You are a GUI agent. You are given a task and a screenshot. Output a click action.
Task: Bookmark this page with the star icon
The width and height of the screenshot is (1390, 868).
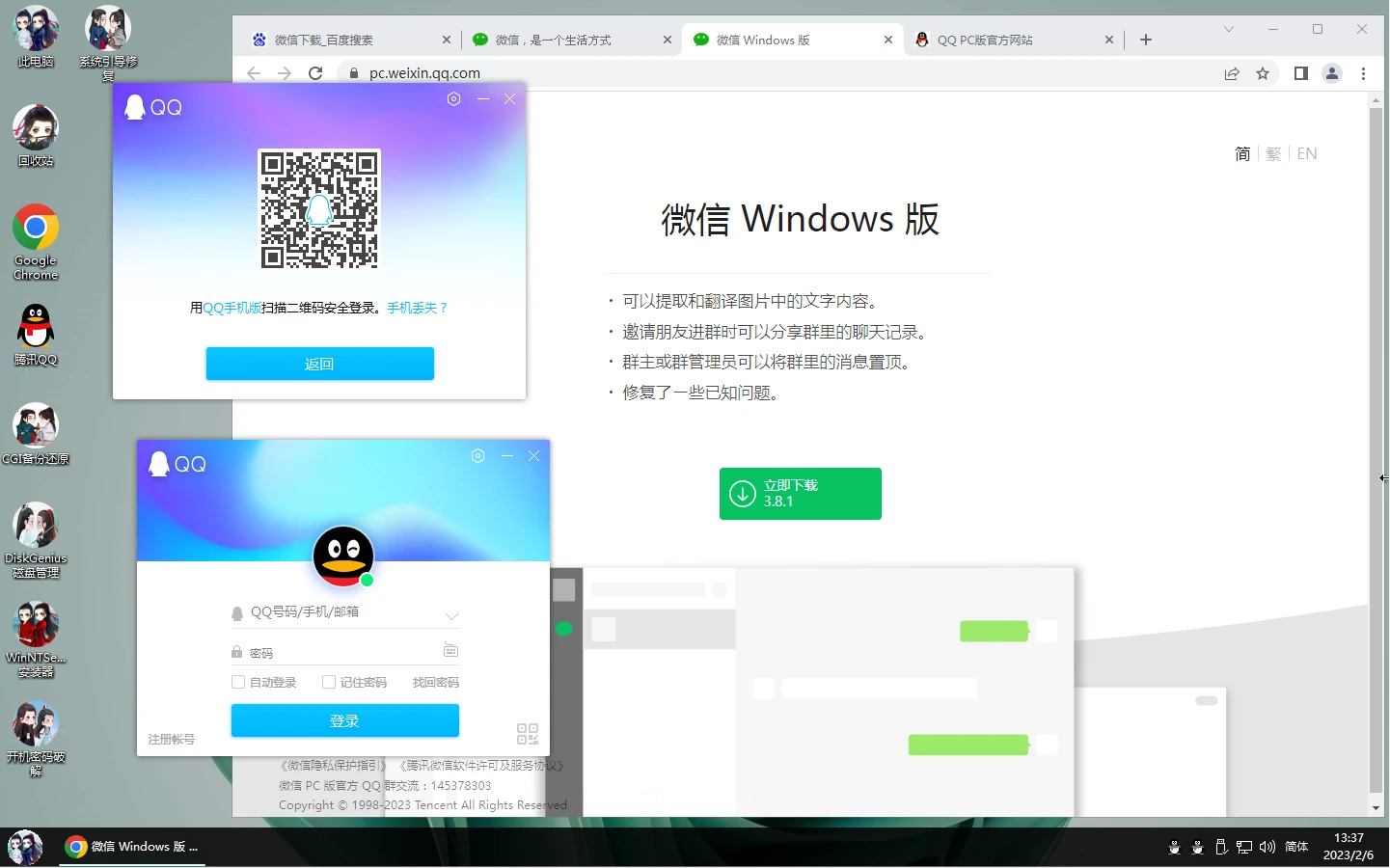tap(1263, 73)
